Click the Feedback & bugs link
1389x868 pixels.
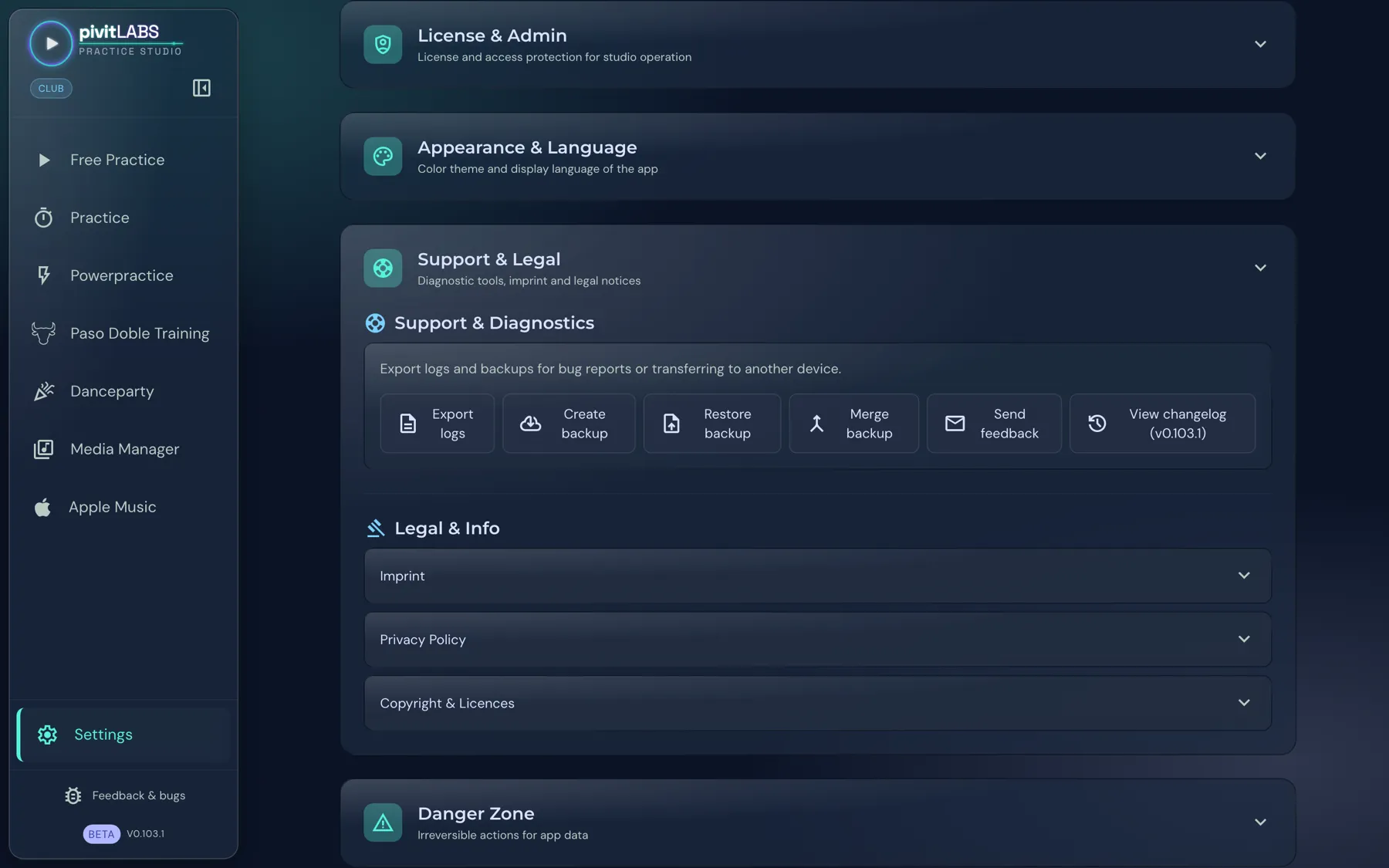(x=125, y=795)
